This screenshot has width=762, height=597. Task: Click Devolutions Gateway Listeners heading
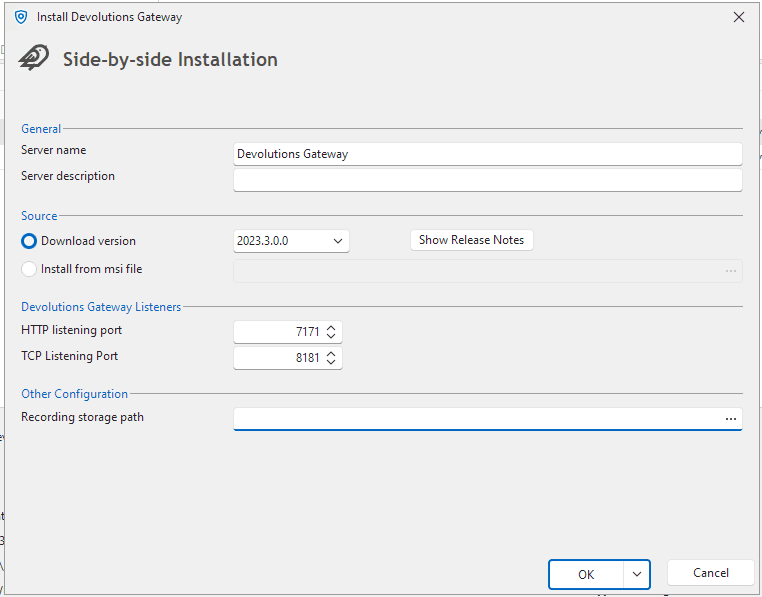click(101, 307)
